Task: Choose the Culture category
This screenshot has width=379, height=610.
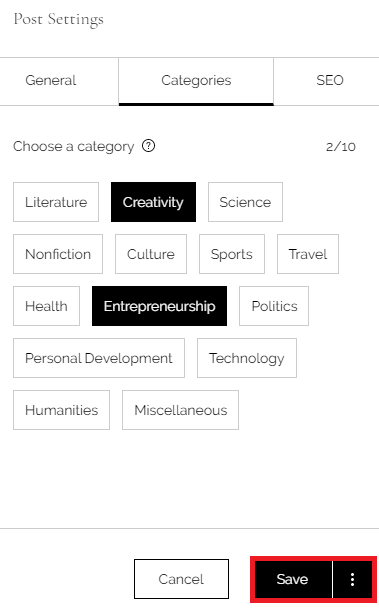Action: coord(151,254)
